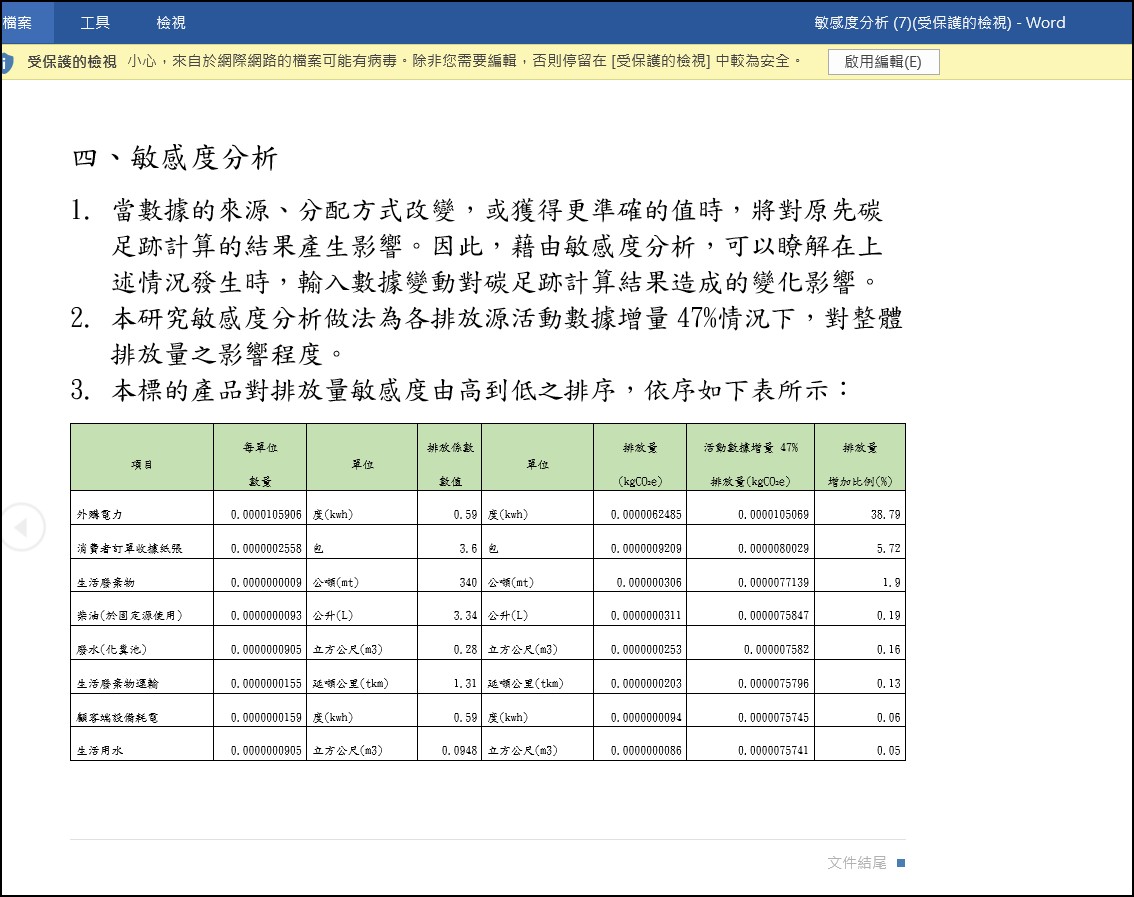Open the 檔案 menu
The image size is (1134, 897).
click(x=18, y=22)
